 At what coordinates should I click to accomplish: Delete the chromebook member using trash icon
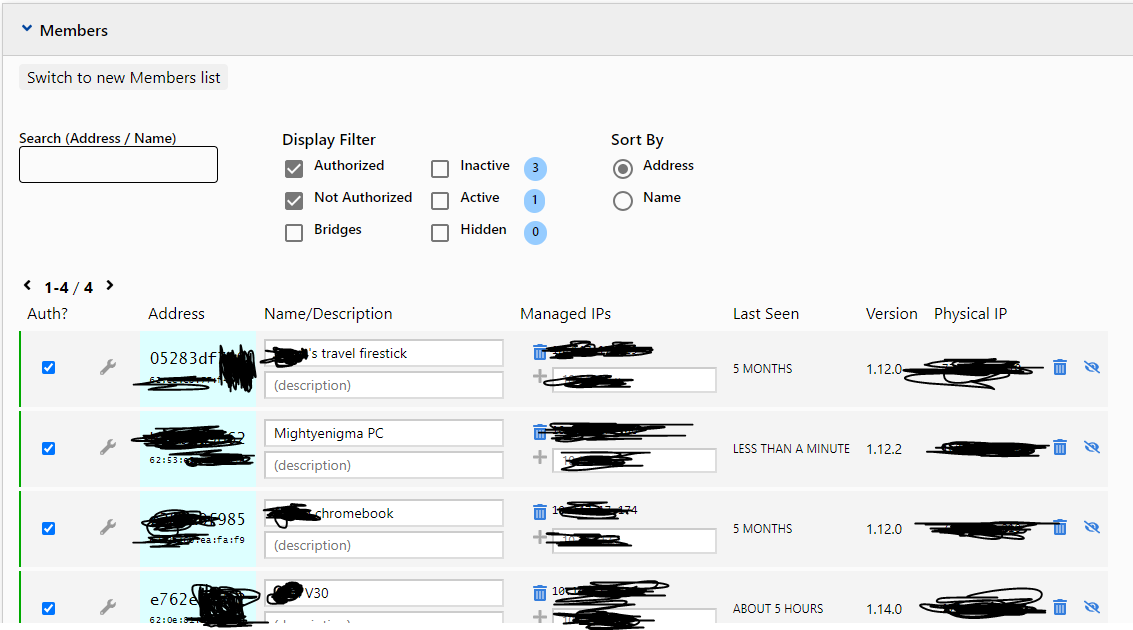pyautogui.click(x=1060, y=528)
